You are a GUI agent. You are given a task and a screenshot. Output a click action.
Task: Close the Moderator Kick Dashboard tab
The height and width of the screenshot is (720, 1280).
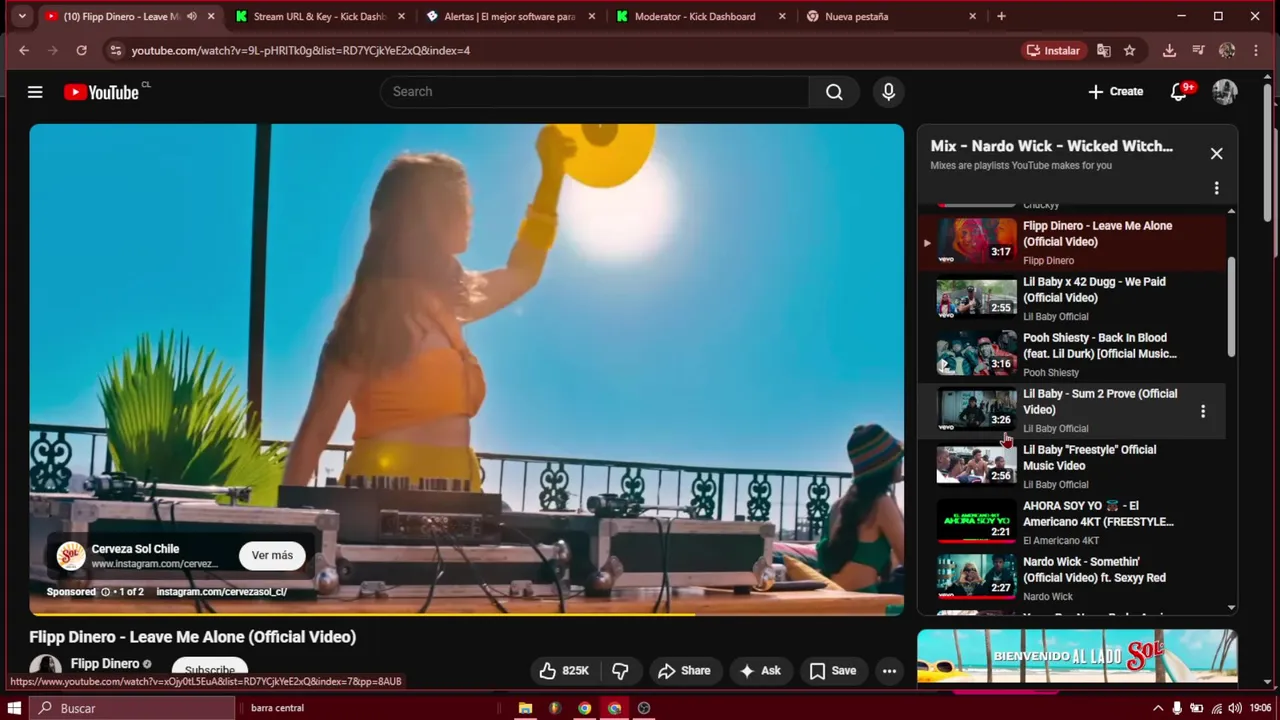782,17
